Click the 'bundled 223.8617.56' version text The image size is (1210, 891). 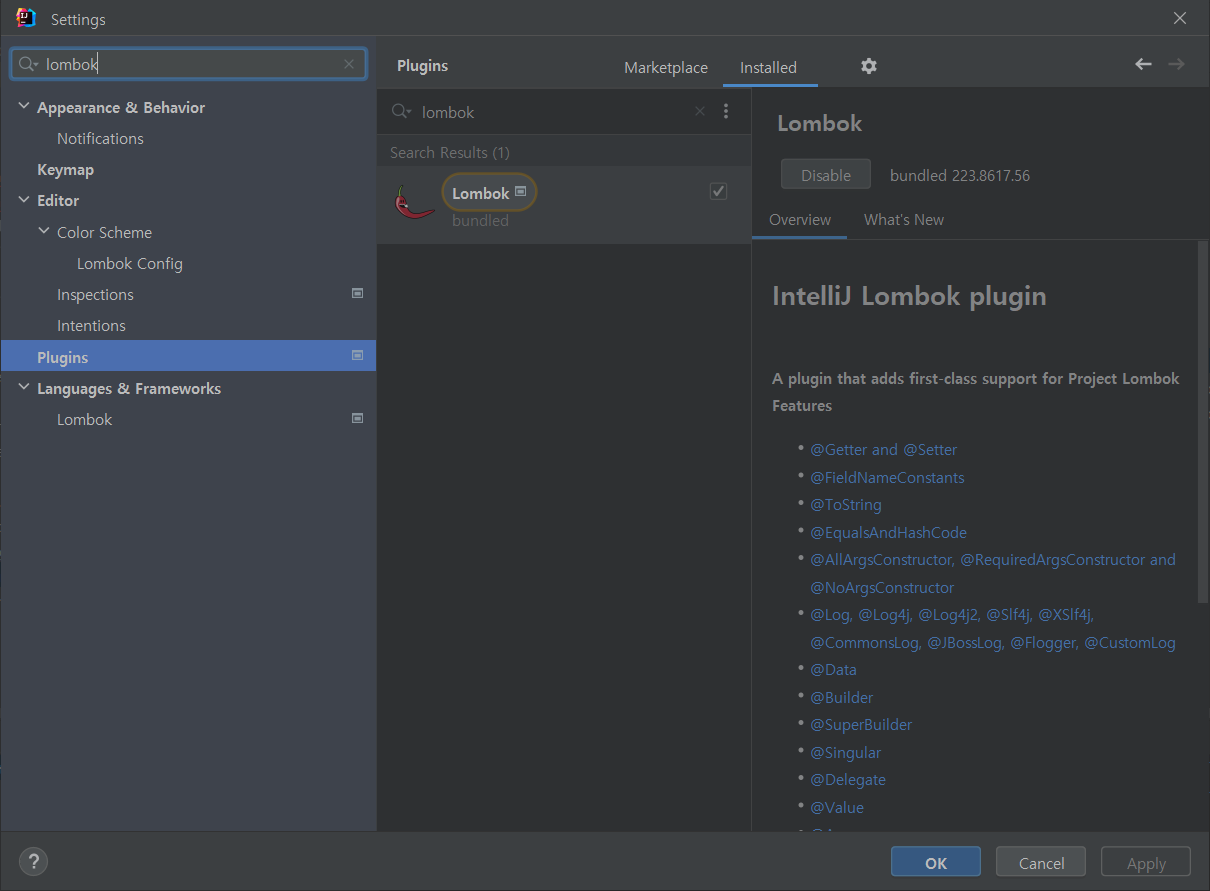(x=960, y=176)
